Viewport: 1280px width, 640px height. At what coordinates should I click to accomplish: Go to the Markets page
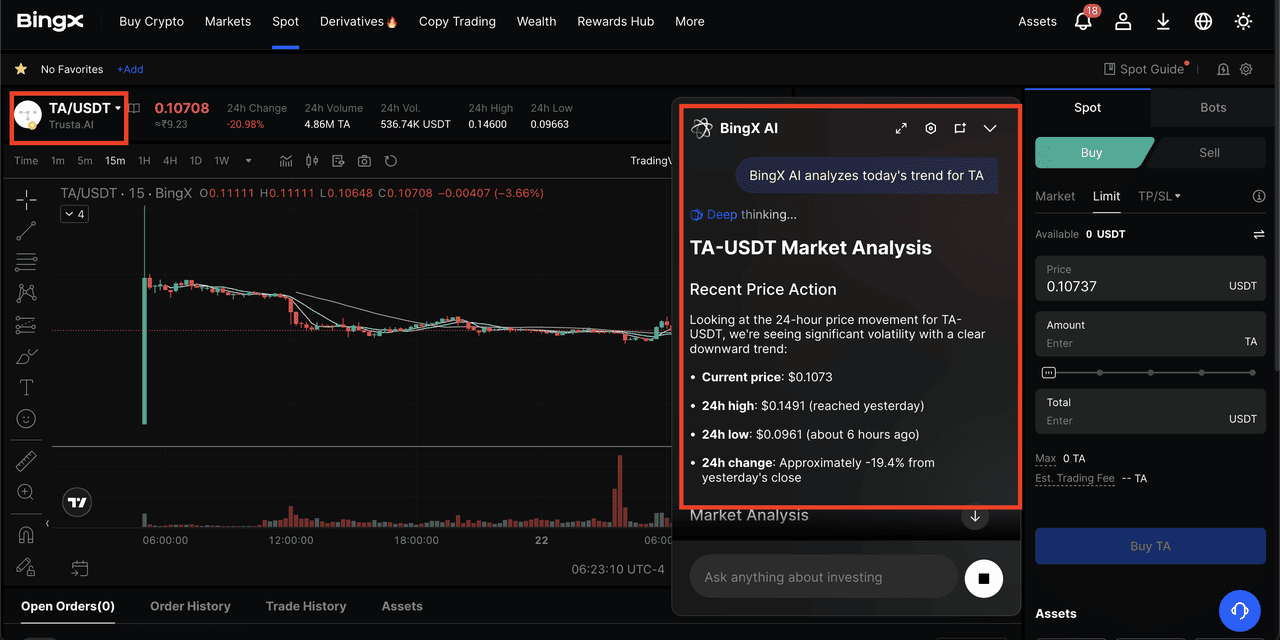point(228,21)
